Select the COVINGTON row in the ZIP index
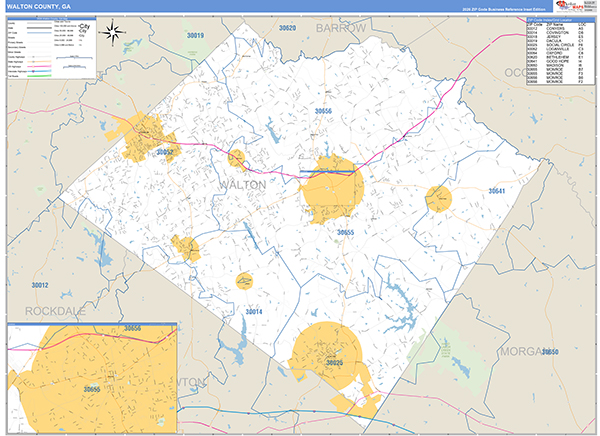The image size is (600, 436). coord(560,33)
